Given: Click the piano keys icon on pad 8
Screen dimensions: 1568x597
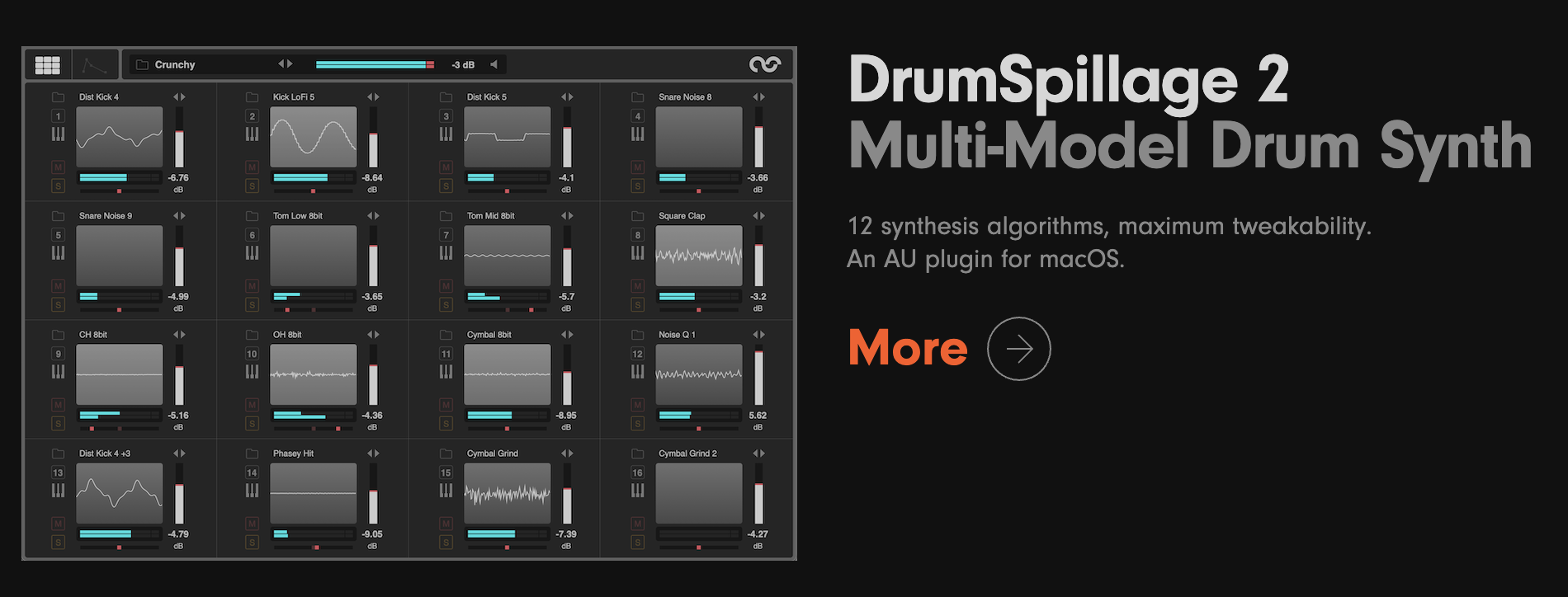Looking at the screenshot, I should 637,253.
